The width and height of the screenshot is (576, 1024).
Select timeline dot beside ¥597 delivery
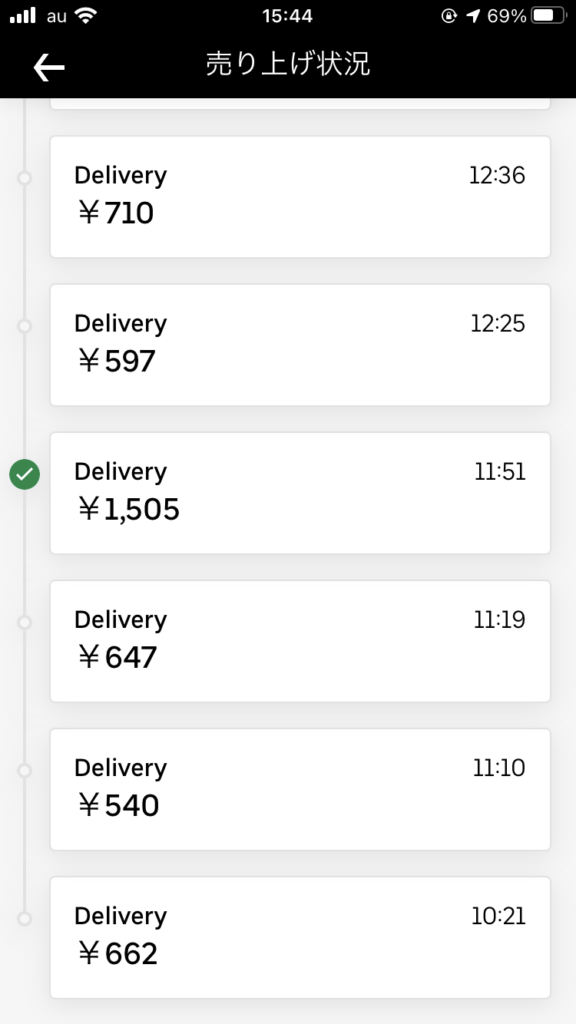(25, 326)
